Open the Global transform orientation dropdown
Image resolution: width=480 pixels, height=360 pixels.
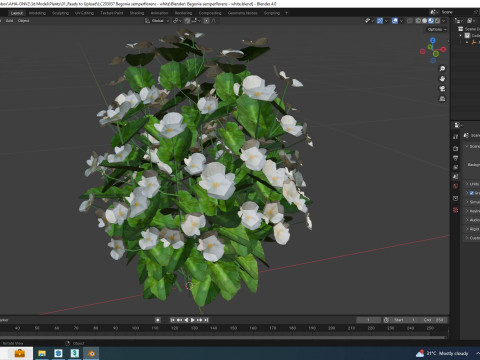pyautogui.click(x=157, y=21)
